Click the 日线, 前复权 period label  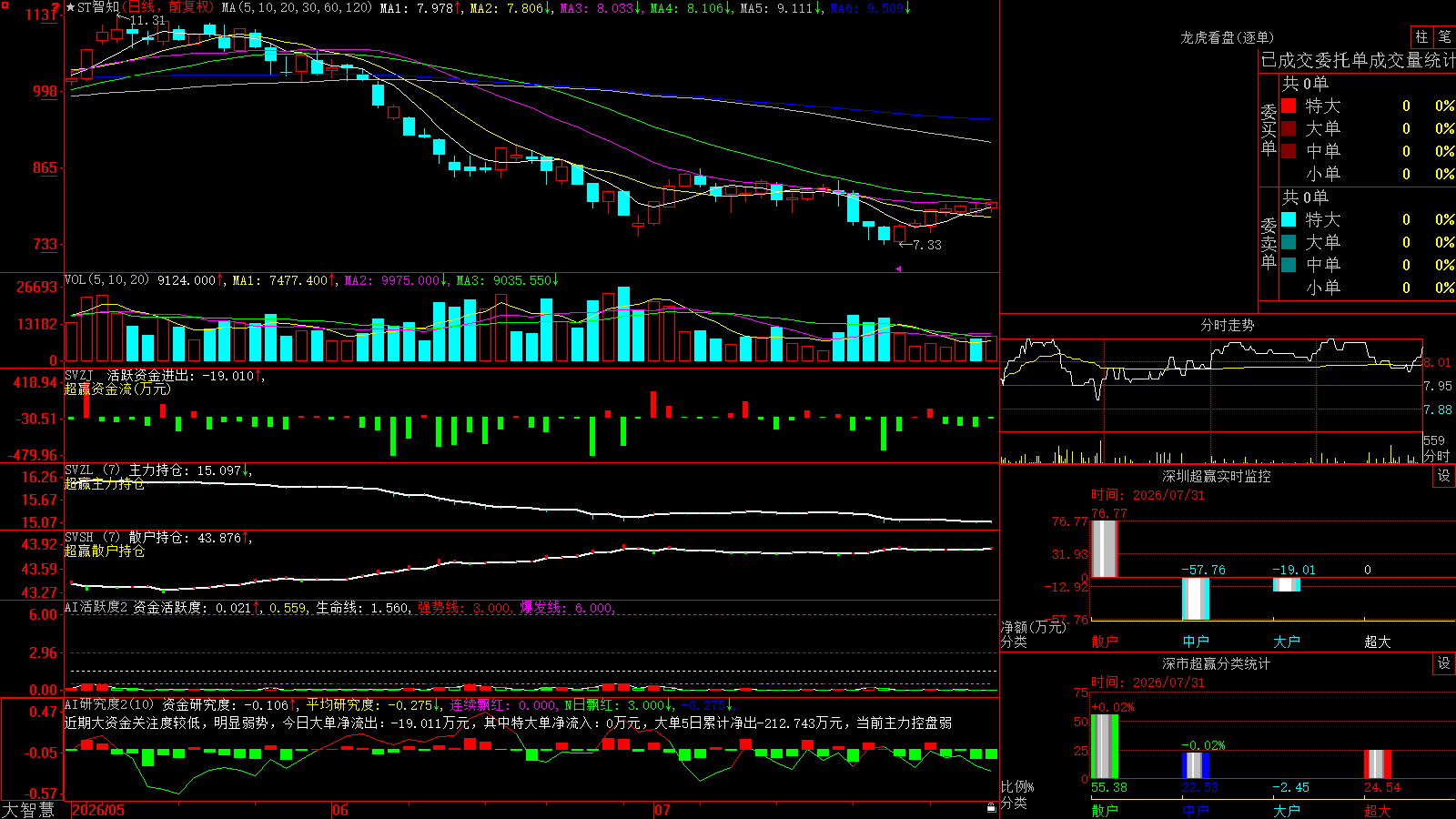pos(168,7)
